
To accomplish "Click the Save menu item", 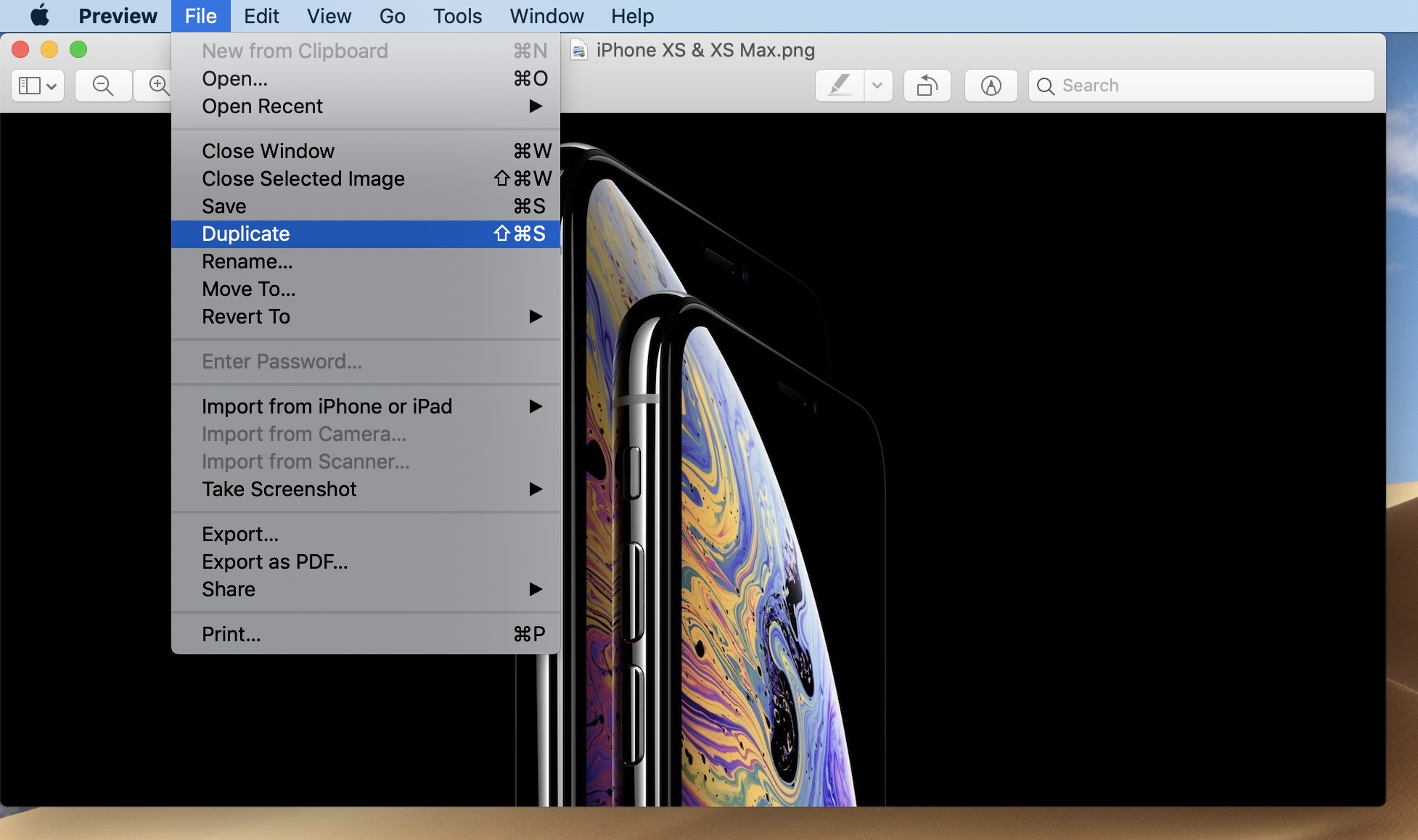I will point(223,206).
